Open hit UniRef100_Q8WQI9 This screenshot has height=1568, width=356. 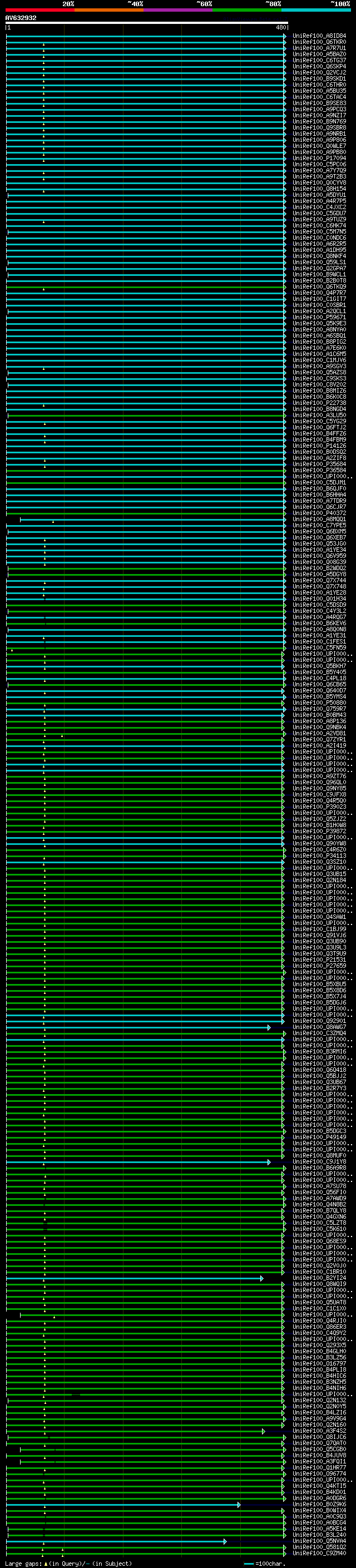point(319,1284)
